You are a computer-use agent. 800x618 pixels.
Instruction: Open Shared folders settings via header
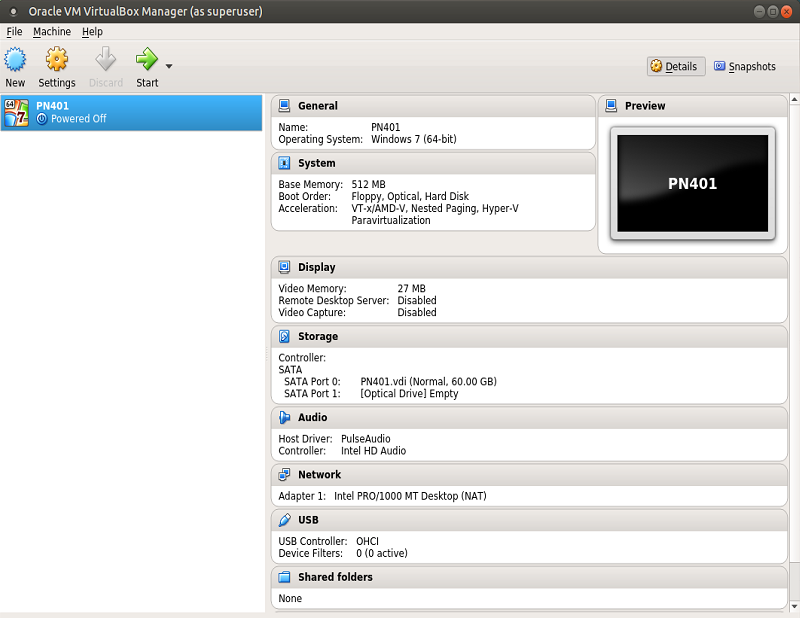point(335,577)
